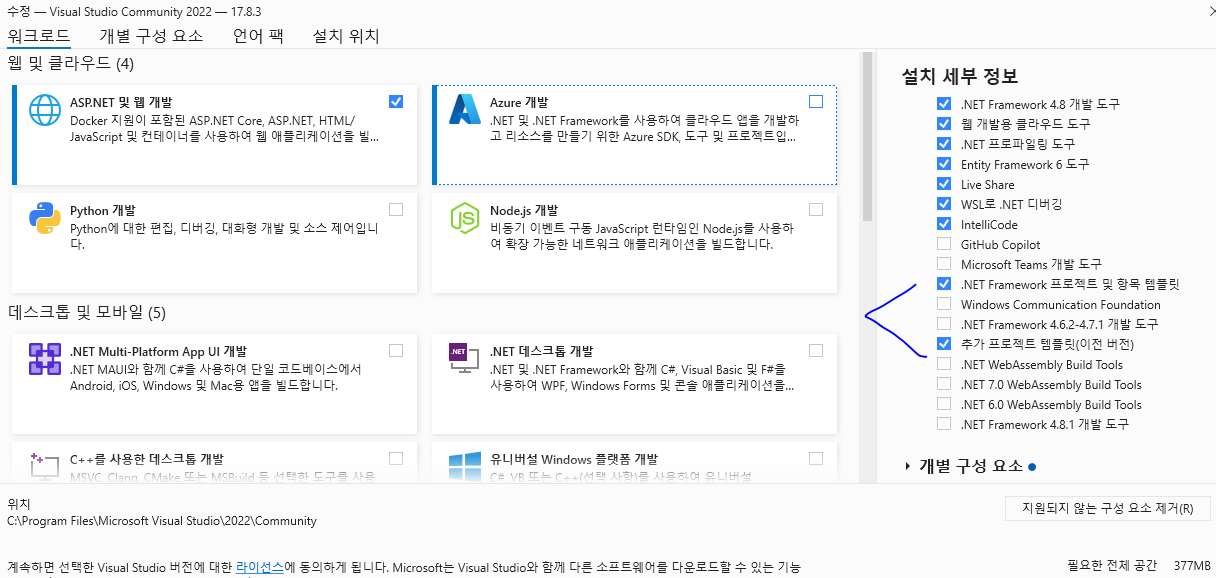Click the install path C:\Program Files text
The image size is (1216, 578).
click(x=162, y=521)
